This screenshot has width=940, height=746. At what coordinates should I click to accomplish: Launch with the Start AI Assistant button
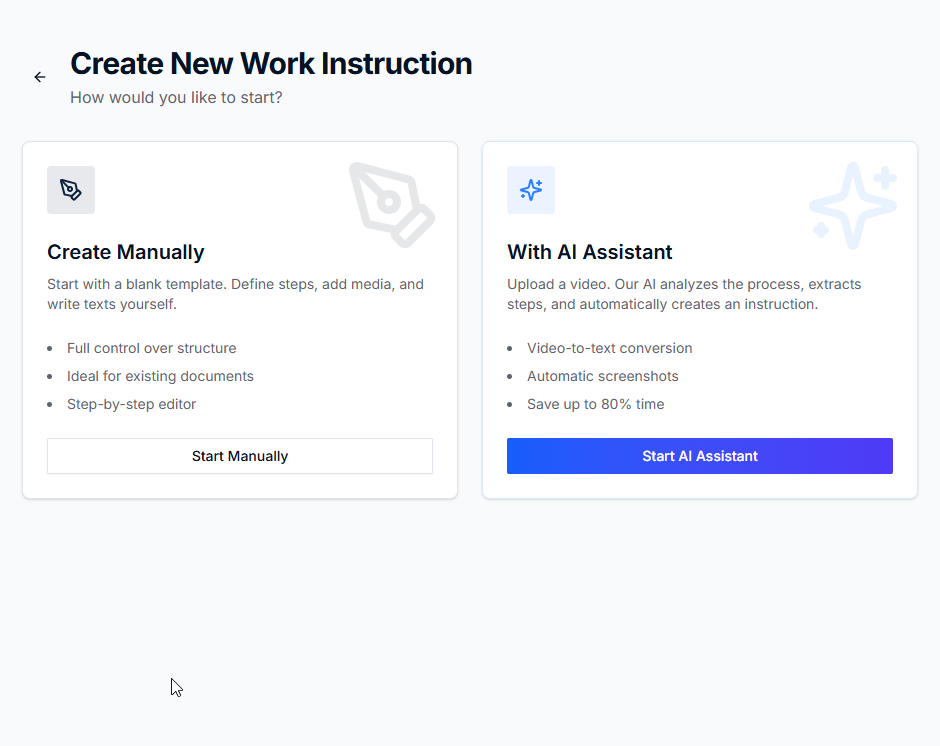tap(699, 456)
